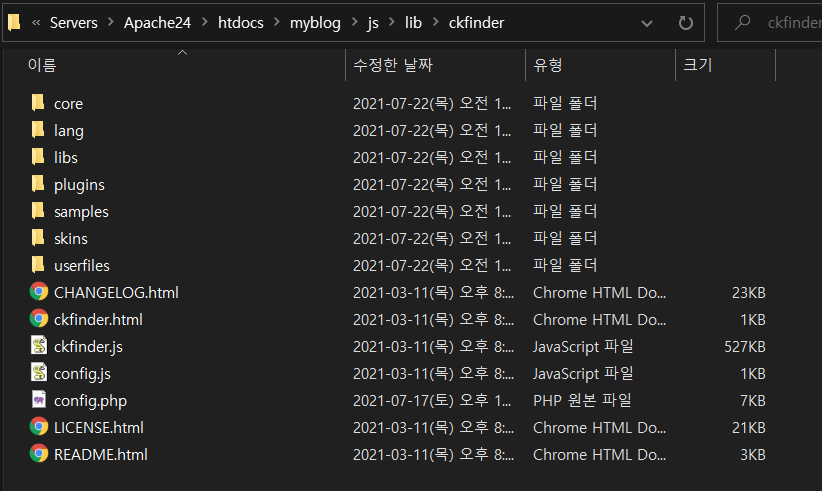This screenshot has width=822, height=491.
Task: Click the ckfinder search input field
Action: [790, 23]
